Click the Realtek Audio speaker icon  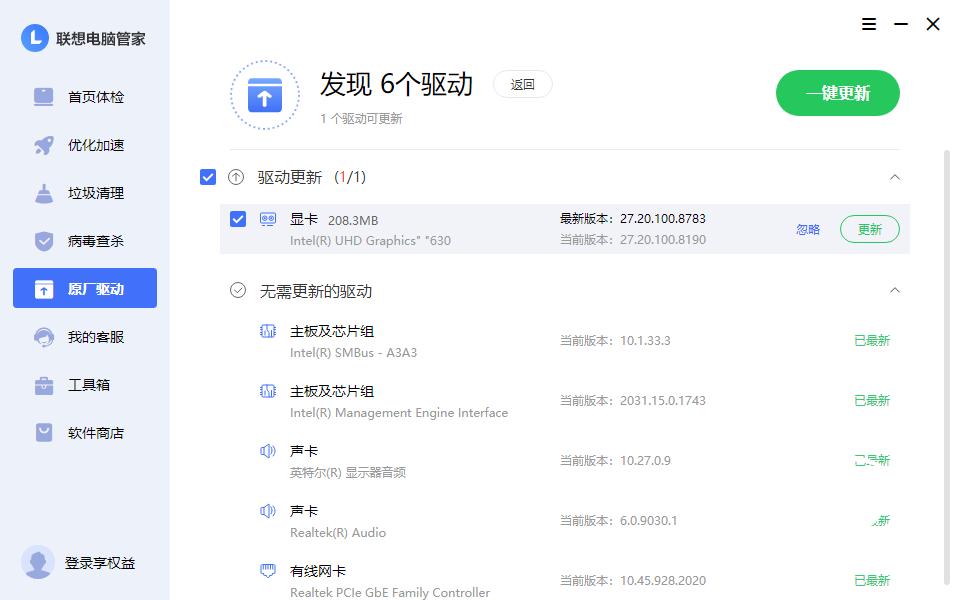(267, 510)
